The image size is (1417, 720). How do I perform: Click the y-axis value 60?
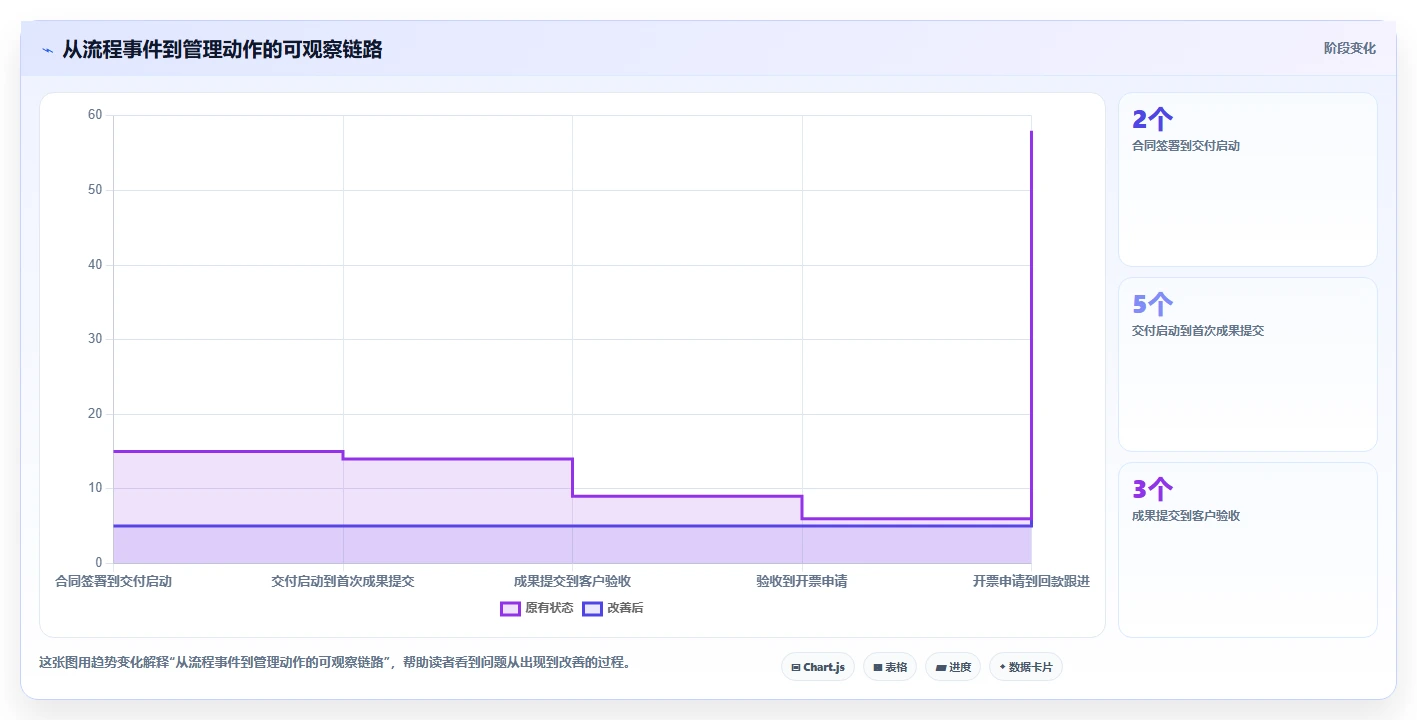95,115
